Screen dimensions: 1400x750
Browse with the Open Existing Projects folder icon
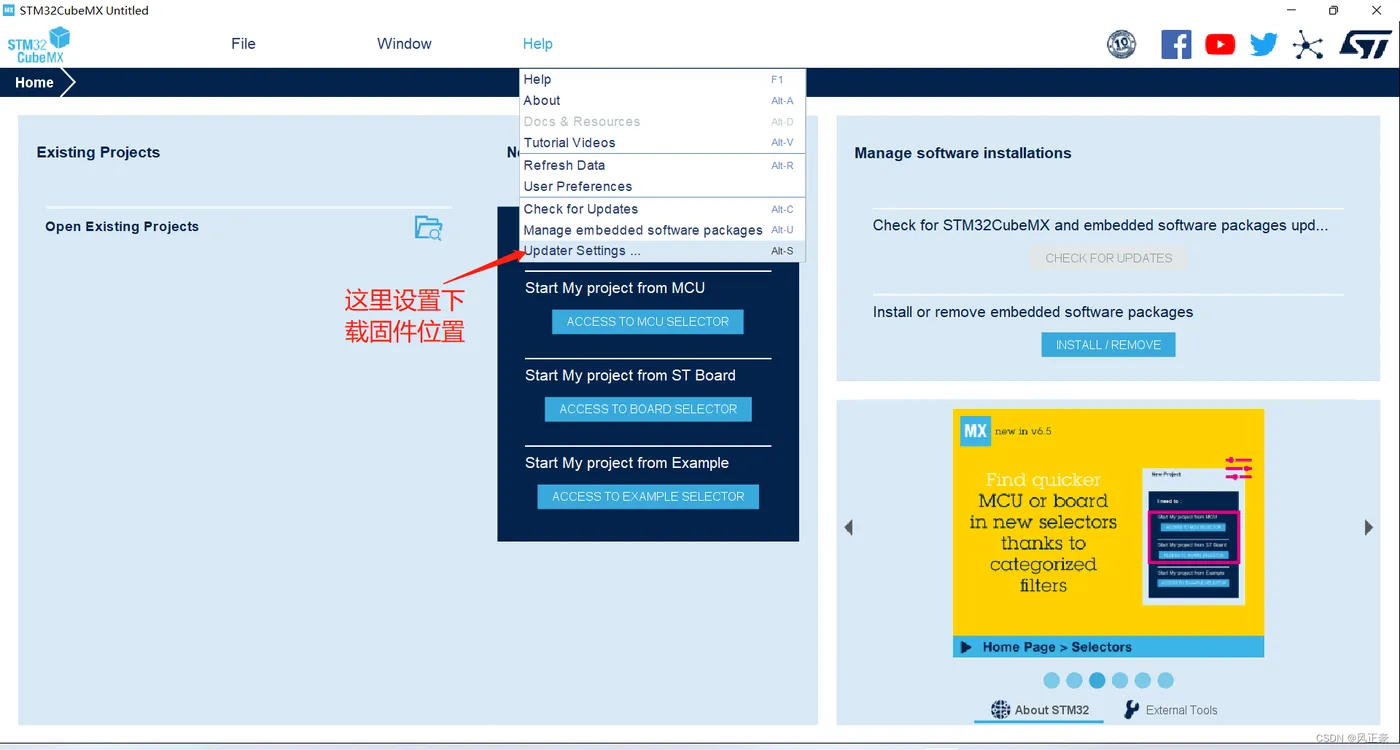click(x=428, y=228)
